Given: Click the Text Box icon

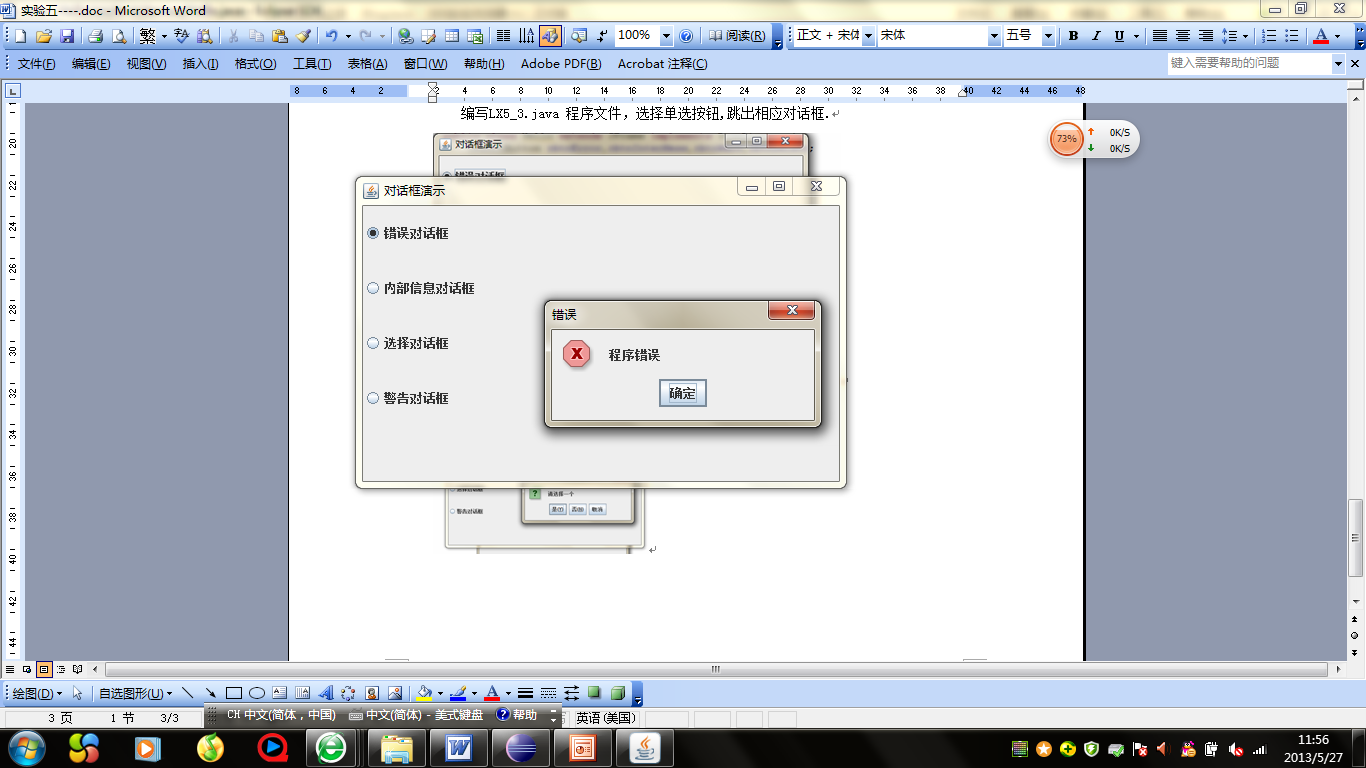Looking at the screenshot, I should pyautogui.click(x=280, y=693).
